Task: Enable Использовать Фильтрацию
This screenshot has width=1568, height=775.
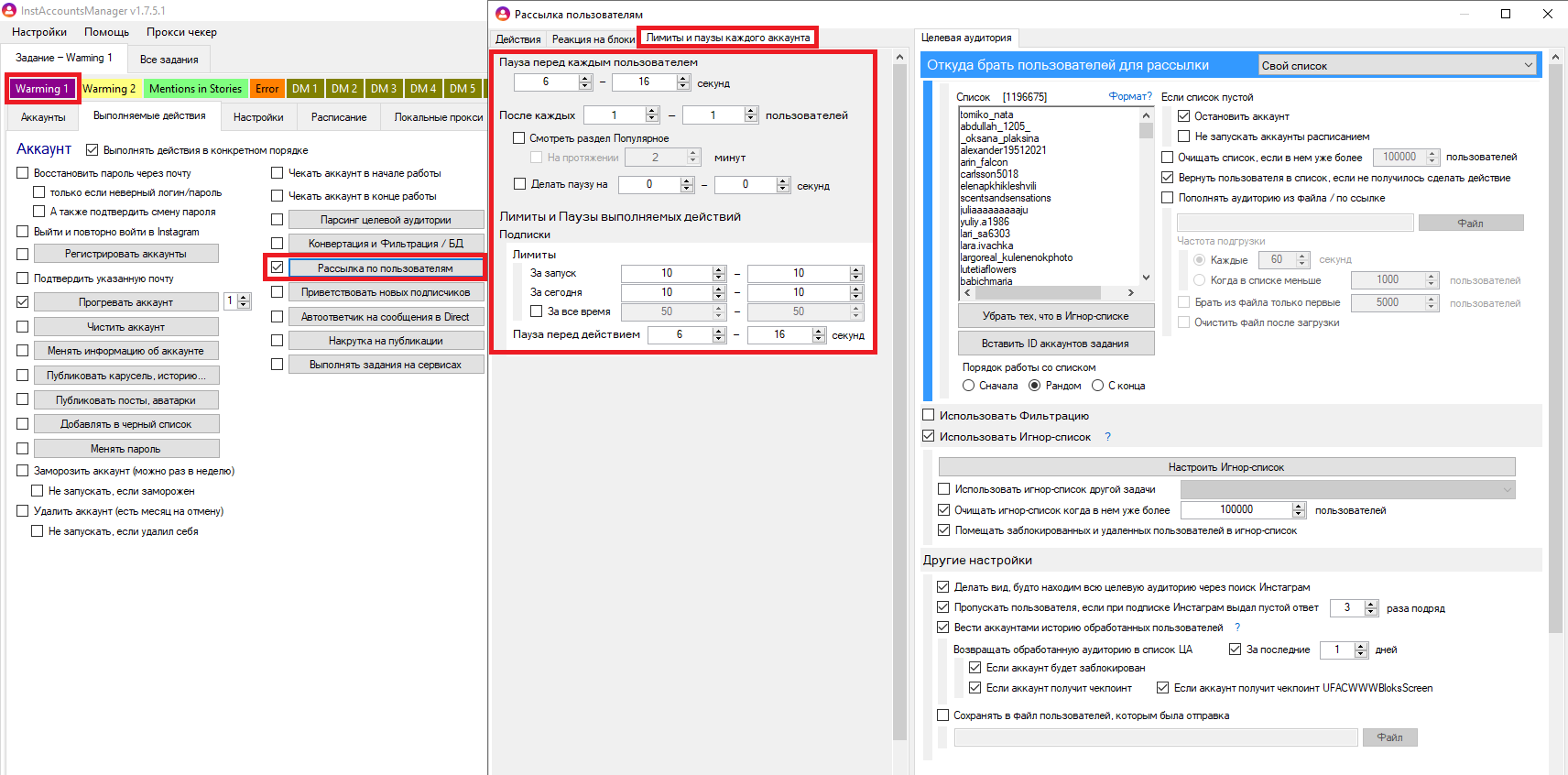Action: tap(928, 415)
